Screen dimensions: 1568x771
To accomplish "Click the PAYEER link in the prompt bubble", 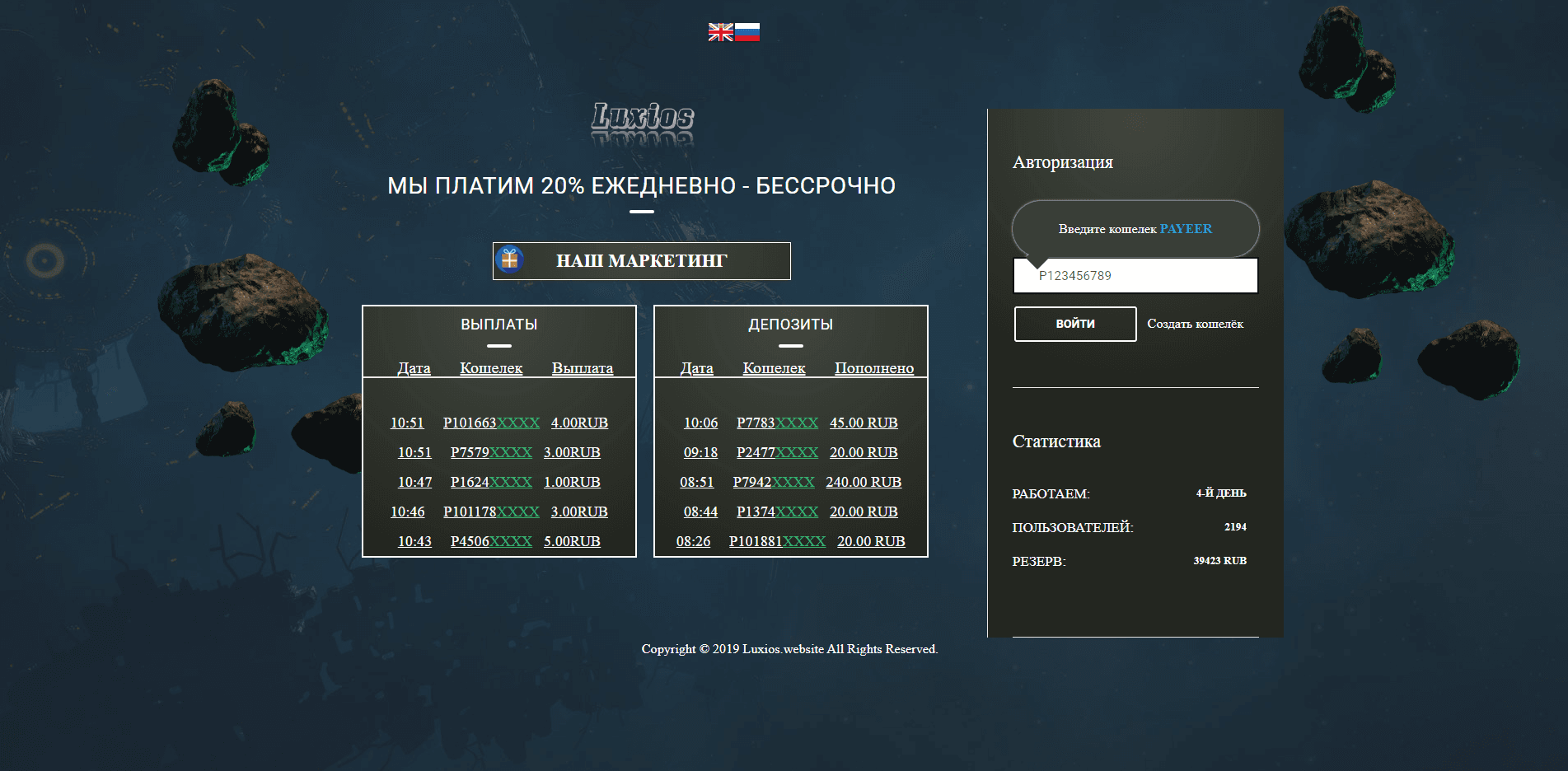I will pos(1186,229).
